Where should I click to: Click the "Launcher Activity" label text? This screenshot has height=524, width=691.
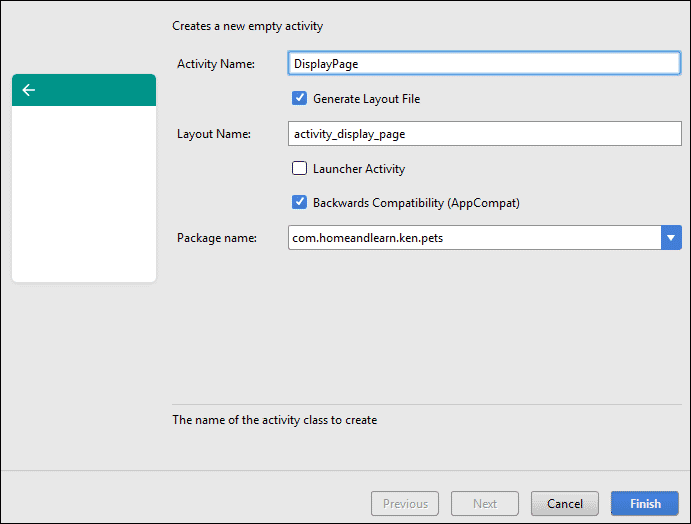click(x=359, y=169)
